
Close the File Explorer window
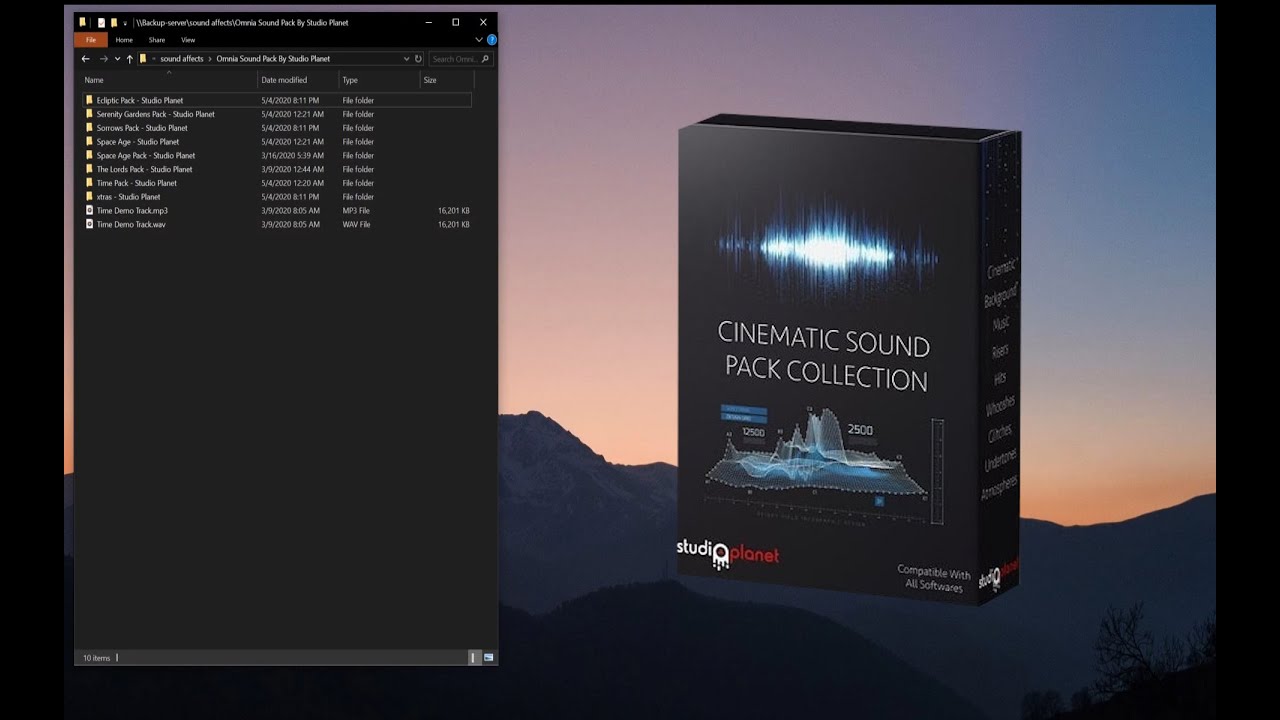483,22
